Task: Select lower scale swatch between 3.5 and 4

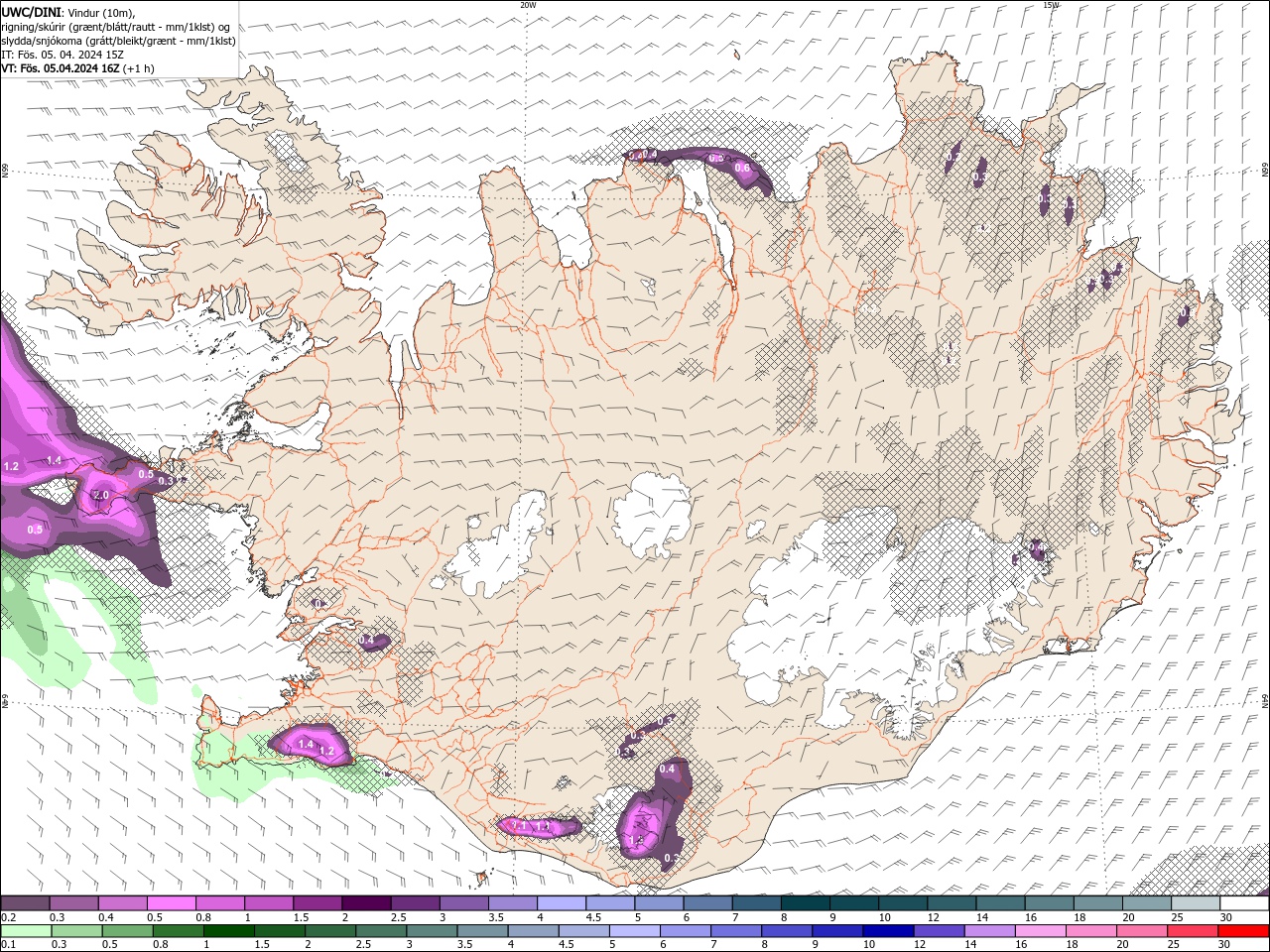Action: point(482,931)
